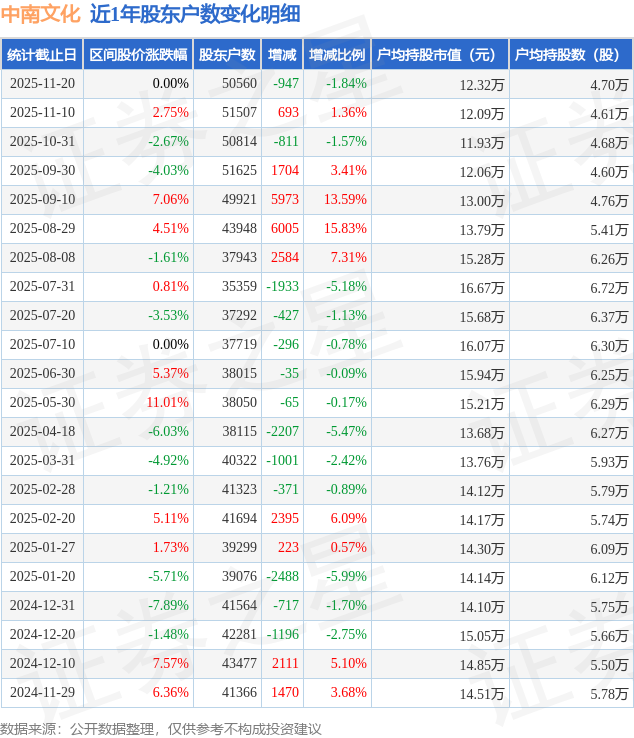Select the 2025-11-20 date row
Viewport: 634px width, 738px height.
[42, 84]
